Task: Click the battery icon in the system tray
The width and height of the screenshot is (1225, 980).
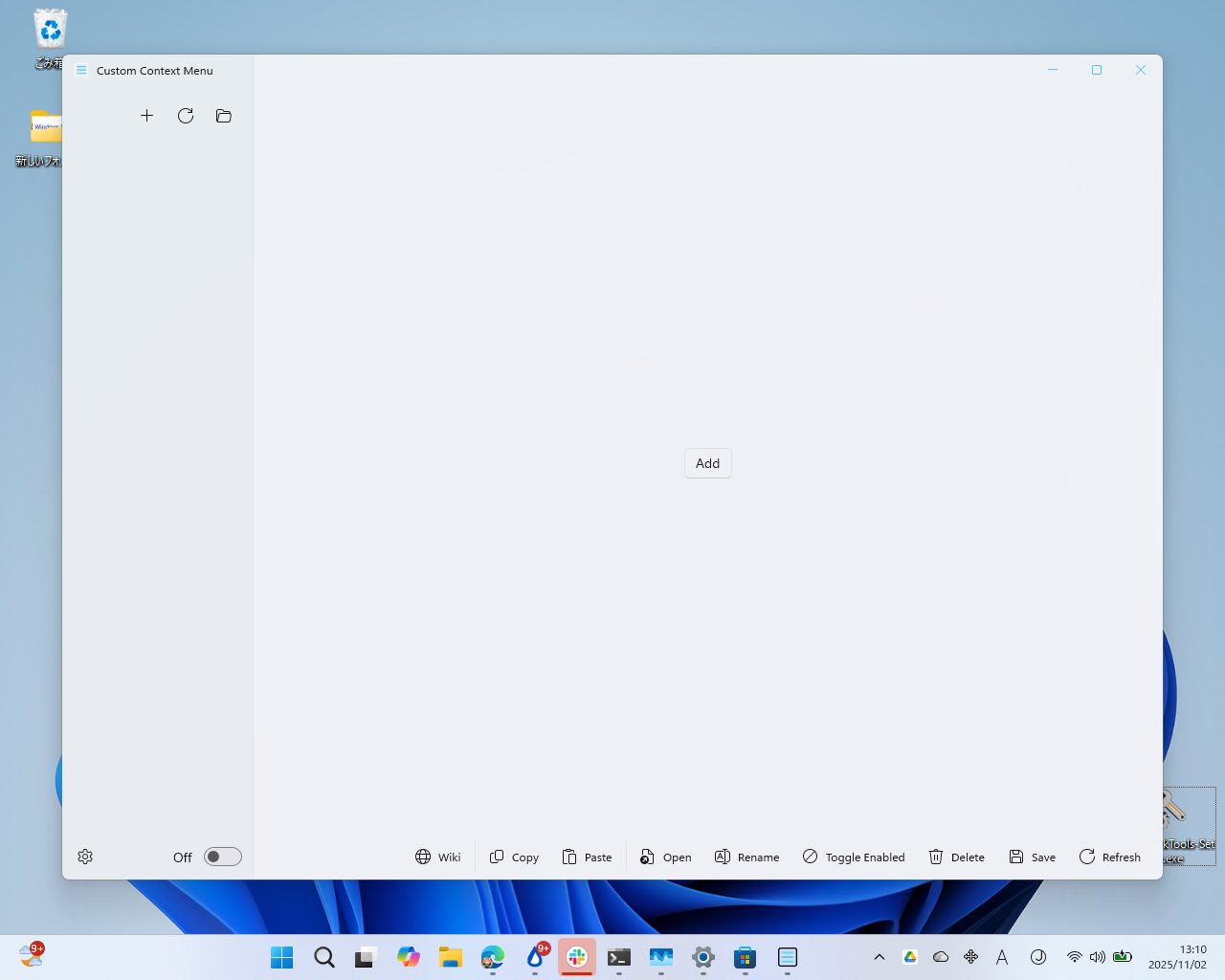Action: point(1122,956)
